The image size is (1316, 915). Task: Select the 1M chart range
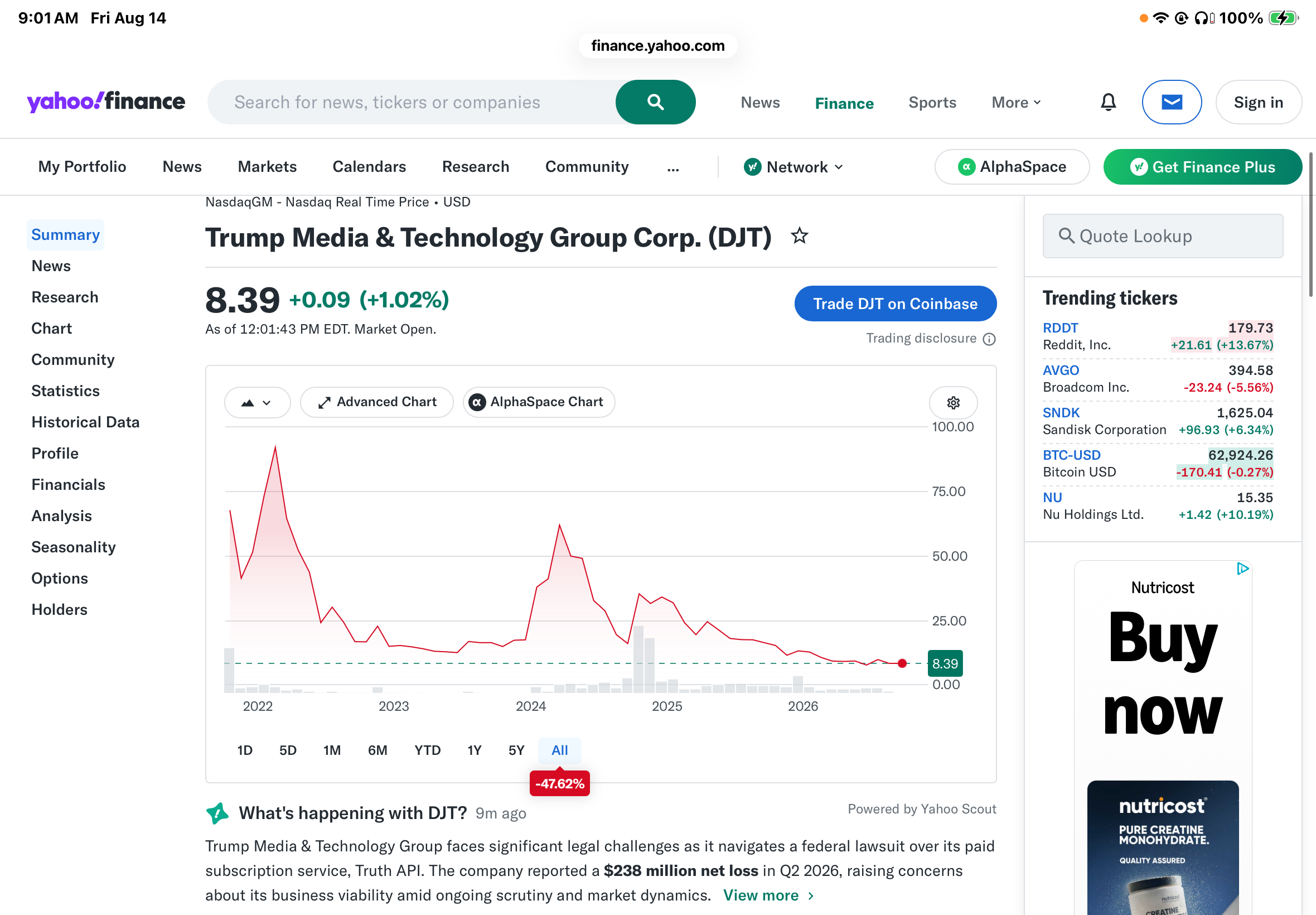(x=332, y=750)
